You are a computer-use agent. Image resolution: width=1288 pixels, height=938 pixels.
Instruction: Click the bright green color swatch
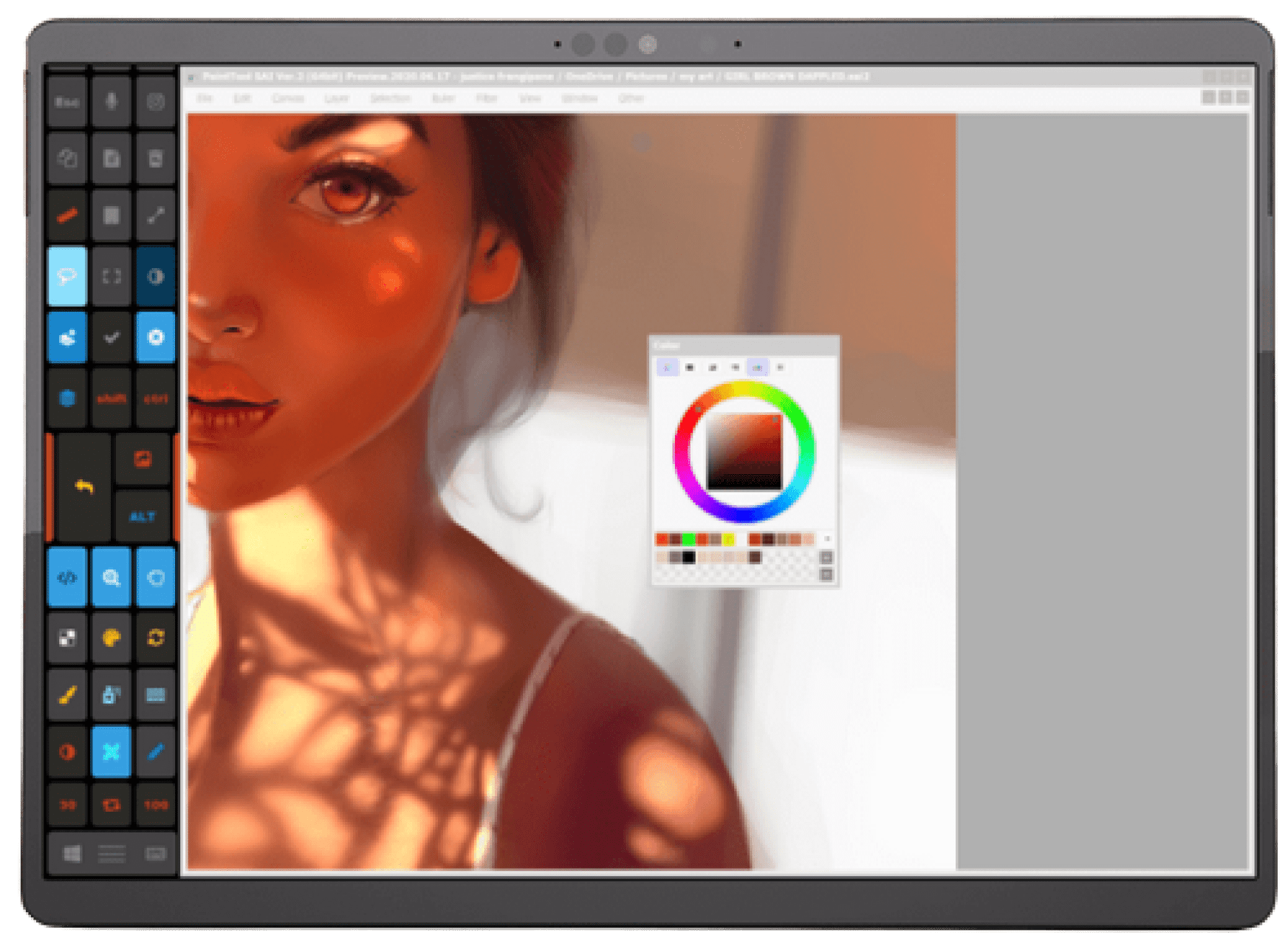[688, 539]
